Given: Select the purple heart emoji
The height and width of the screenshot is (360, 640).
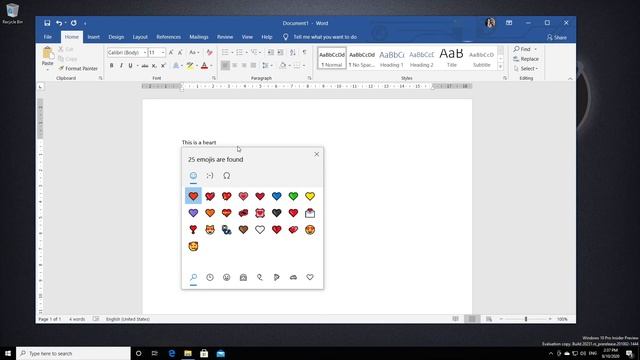Looking at the screenshot, I should pos(193,213).
